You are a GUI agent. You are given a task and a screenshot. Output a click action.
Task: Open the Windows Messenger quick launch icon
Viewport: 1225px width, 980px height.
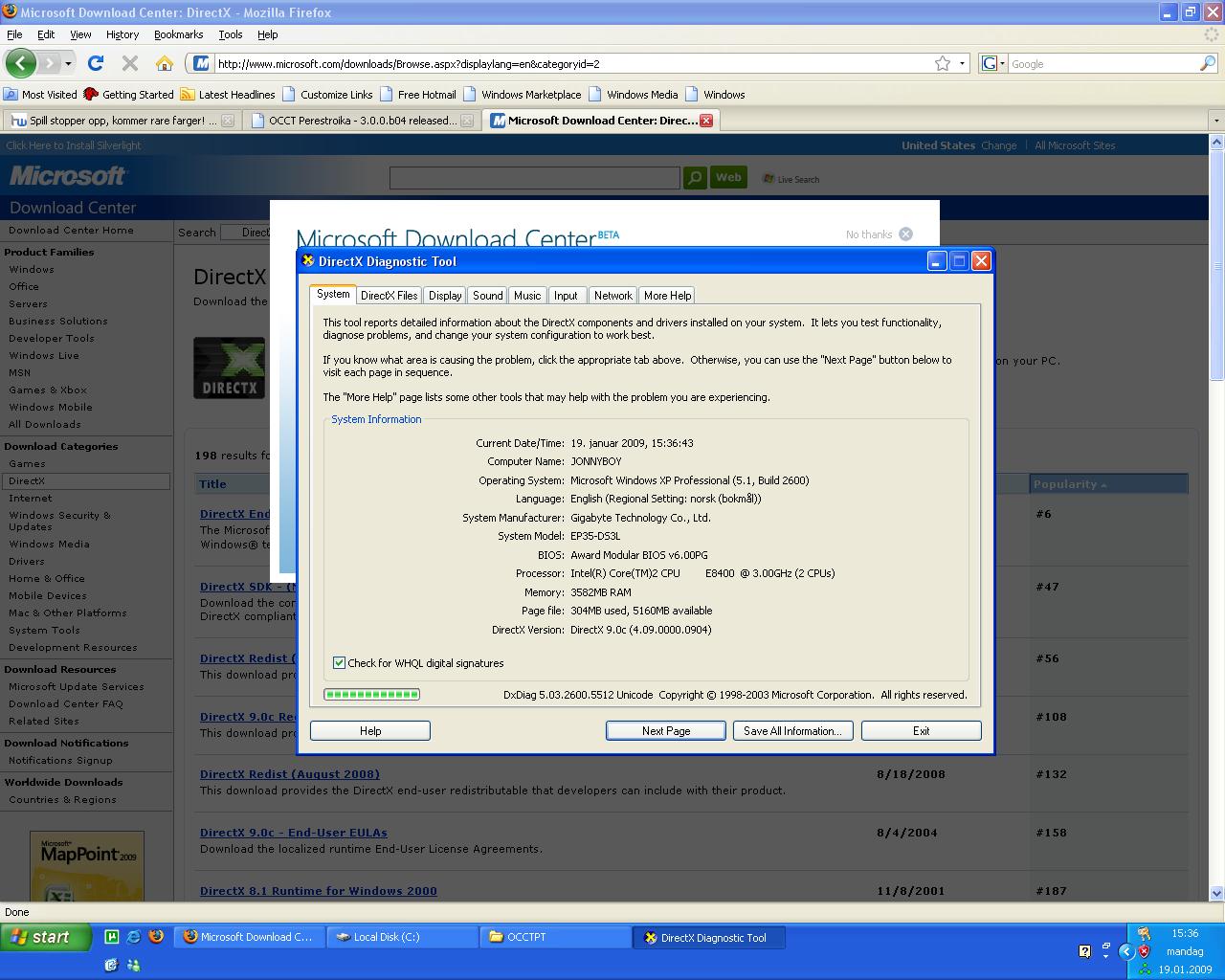pyautogui.click(x=134, y=965)
